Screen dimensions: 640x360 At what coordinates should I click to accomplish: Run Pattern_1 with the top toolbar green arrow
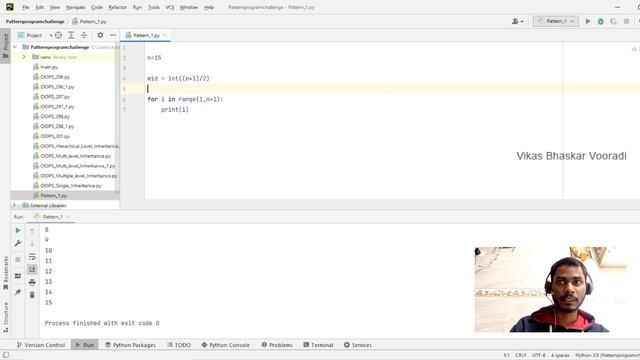pyautogui.click(x=588, y=21)
